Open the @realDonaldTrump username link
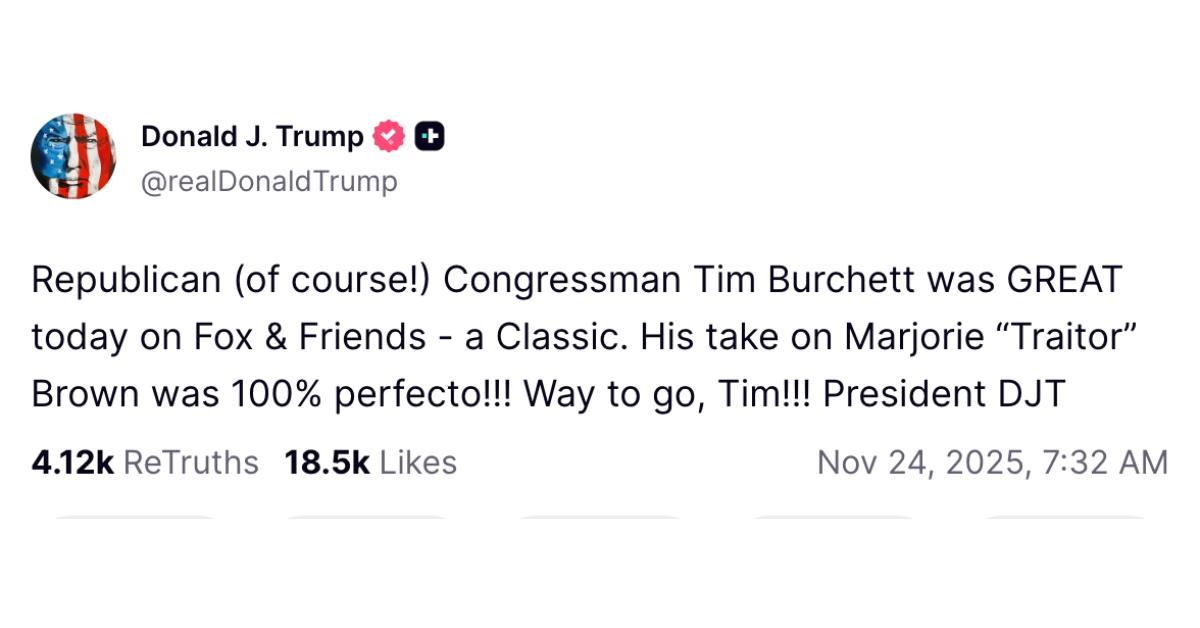This screenshot has width=1200, height=628. (270, 181)
